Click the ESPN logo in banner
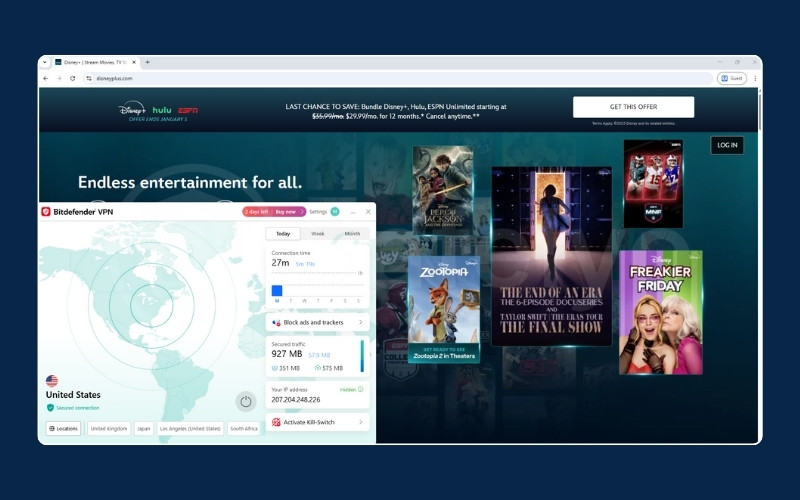The image size is (800, 500). tap(188, 110)
